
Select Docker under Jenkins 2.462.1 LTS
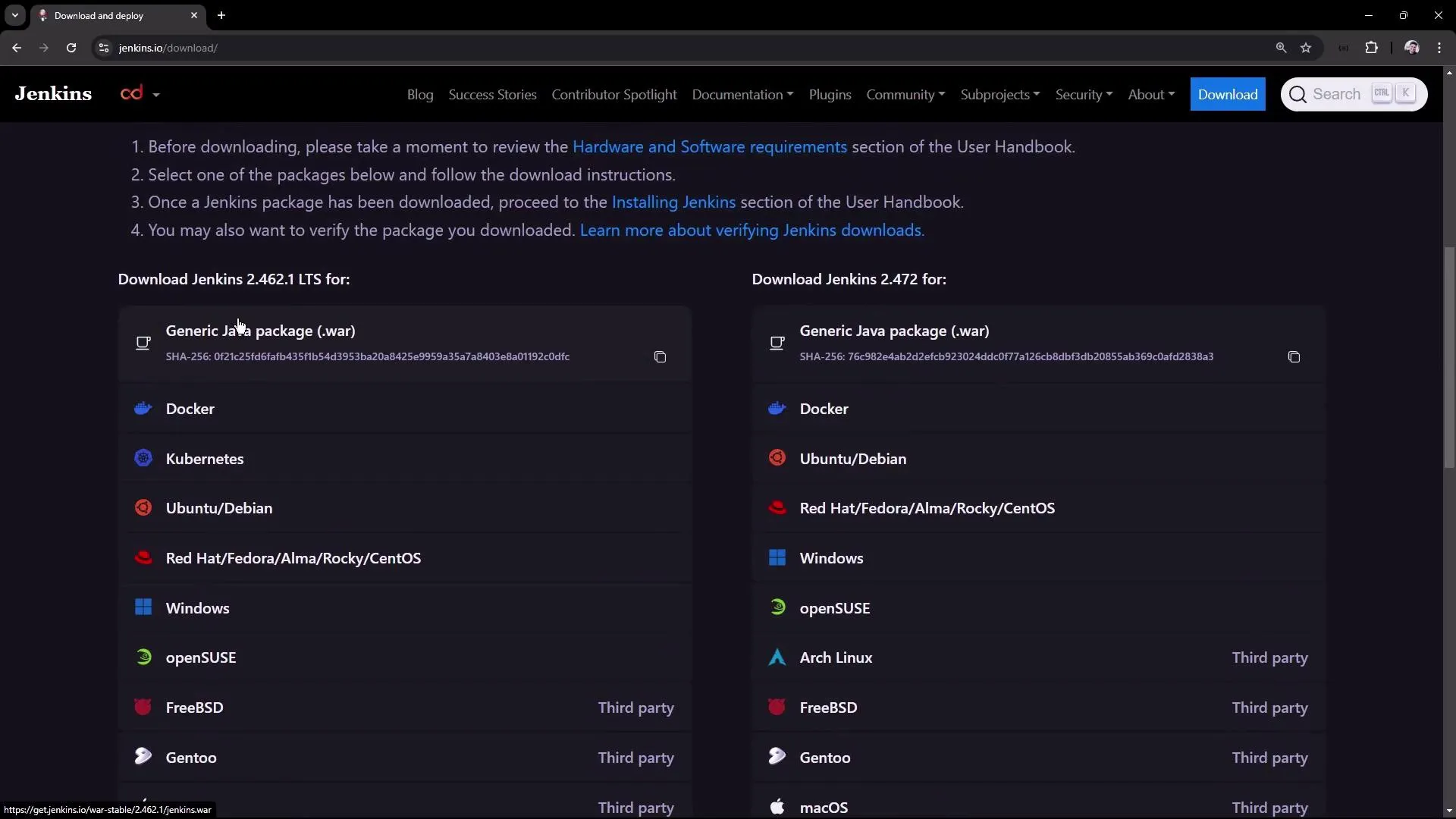[190, 409]
